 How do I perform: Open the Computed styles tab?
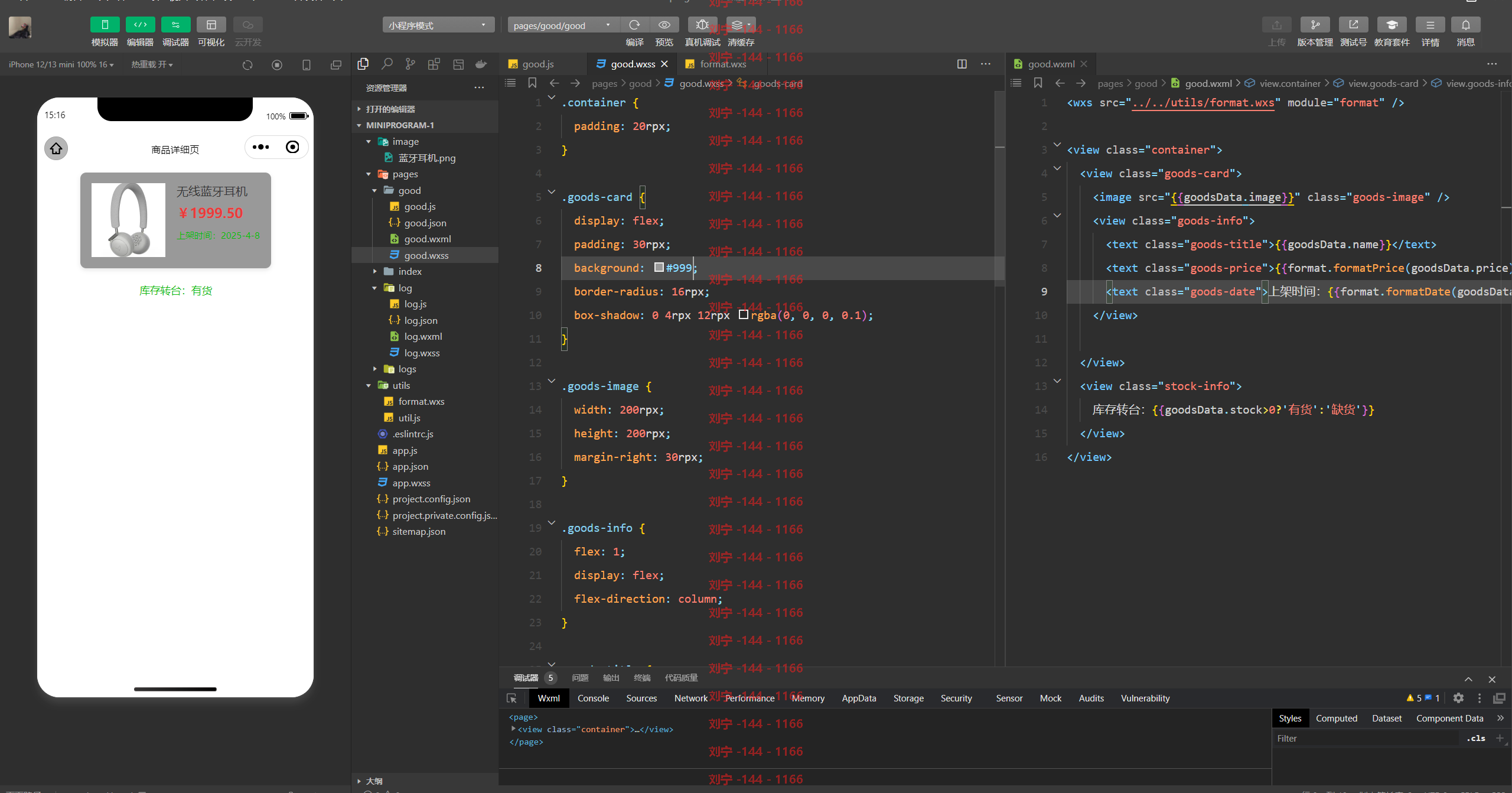click(x=1337, y=719)
